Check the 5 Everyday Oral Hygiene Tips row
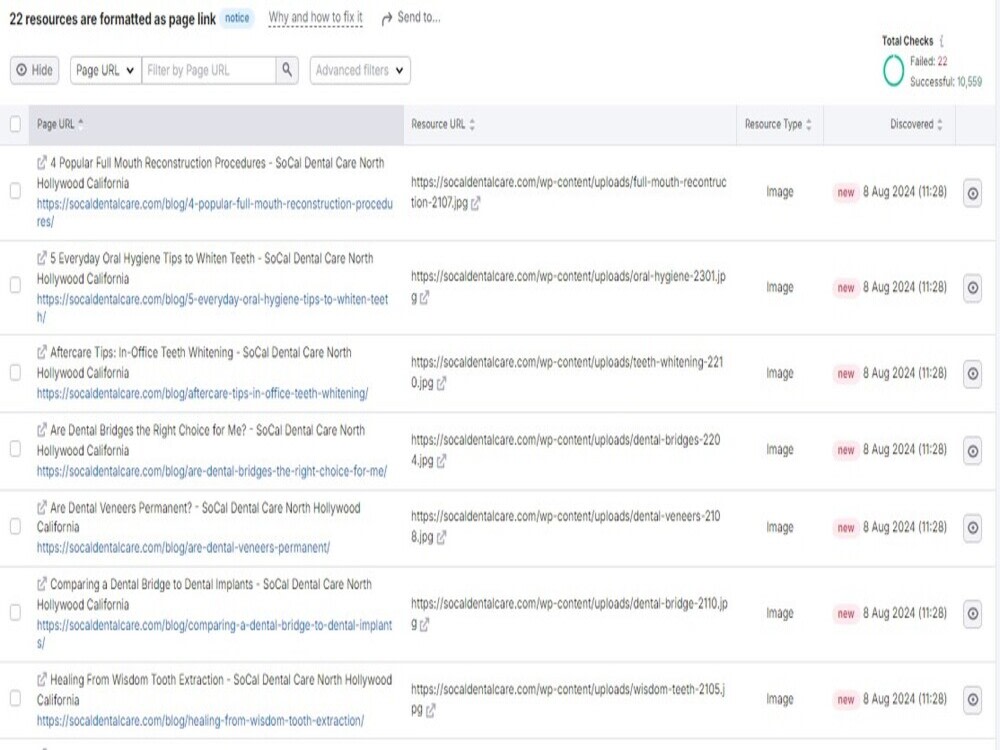Screen dimensions: 1000x750 pyautogui.click(x=15, y=284)
